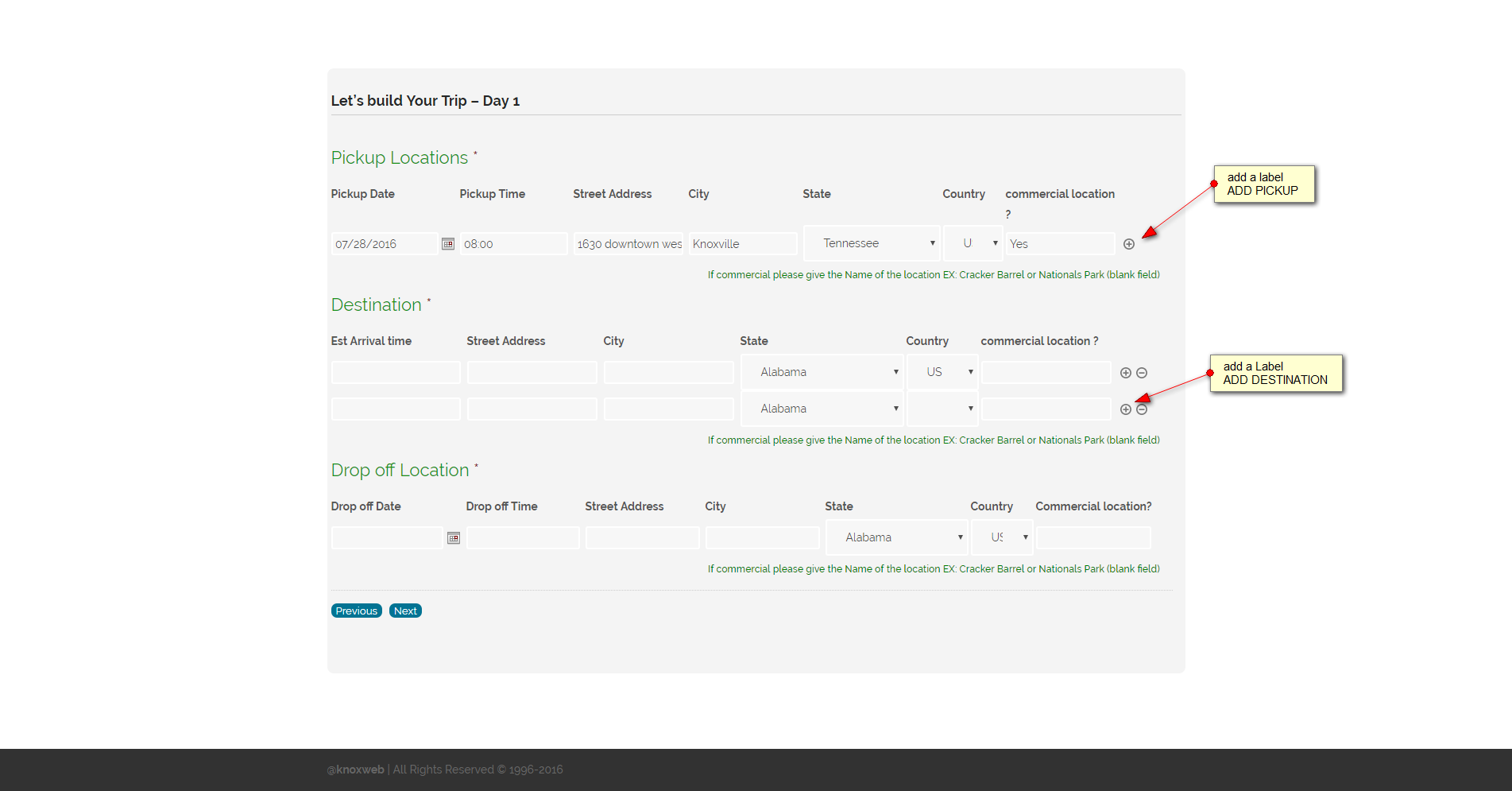Viewport: 1512px width, 791px height.
Task: Focus Drop off Commercial location field
Action: pyautogui.click(x=1094, y=538)
